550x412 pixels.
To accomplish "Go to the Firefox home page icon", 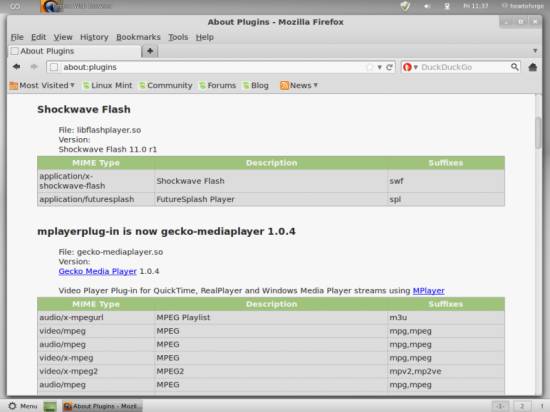I will (532, 67).
